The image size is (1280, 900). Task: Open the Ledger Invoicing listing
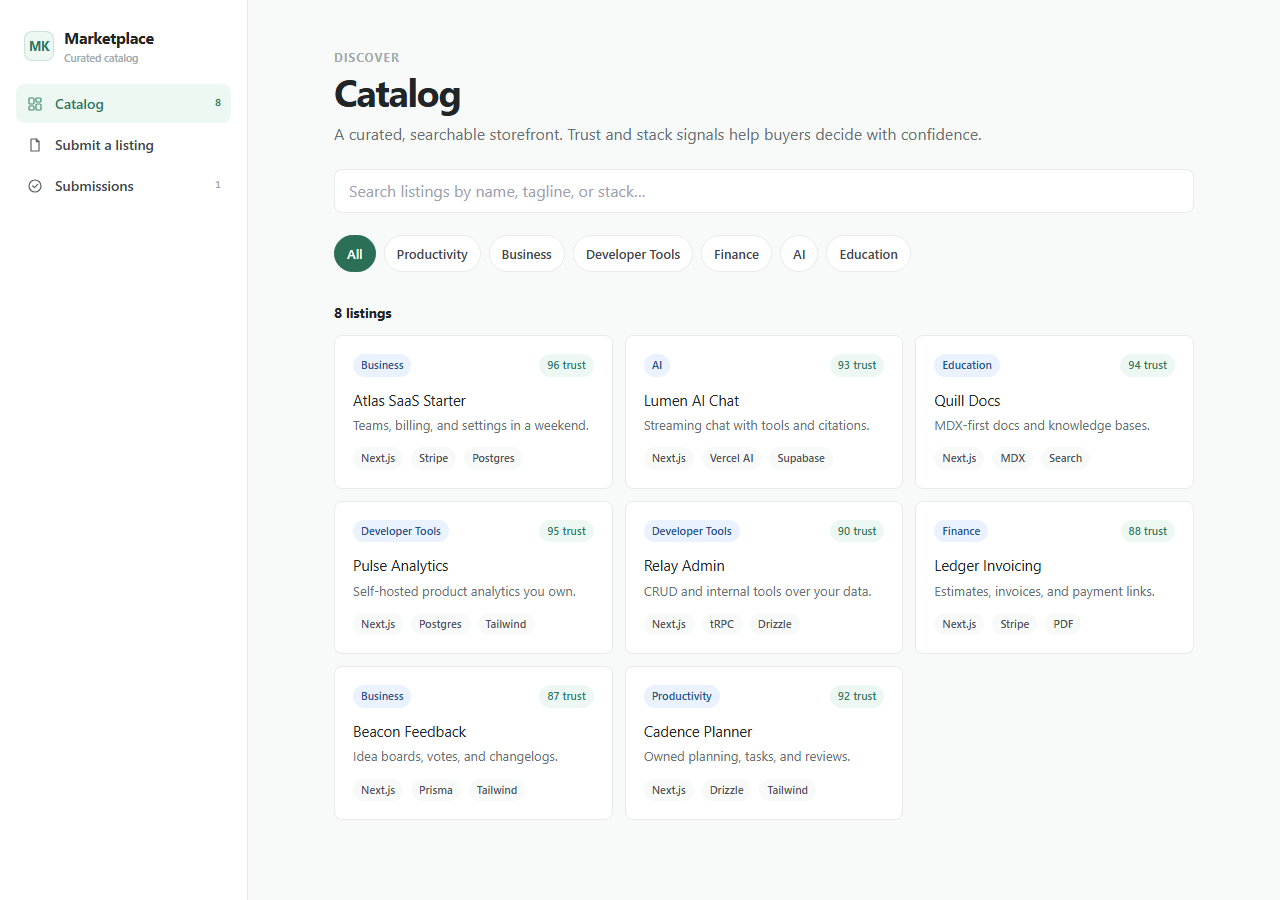pyautogui.click(x=1054, y=577)
